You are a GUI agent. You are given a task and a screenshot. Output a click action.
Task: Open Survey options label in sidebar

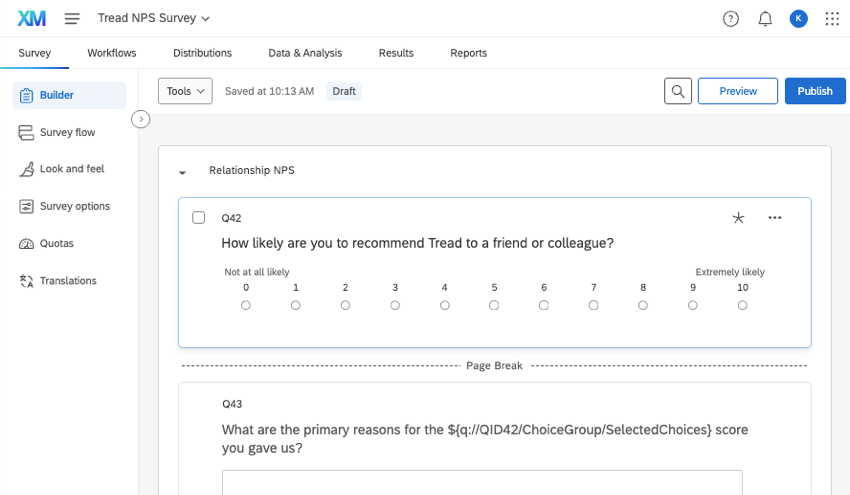click(75, 206)
